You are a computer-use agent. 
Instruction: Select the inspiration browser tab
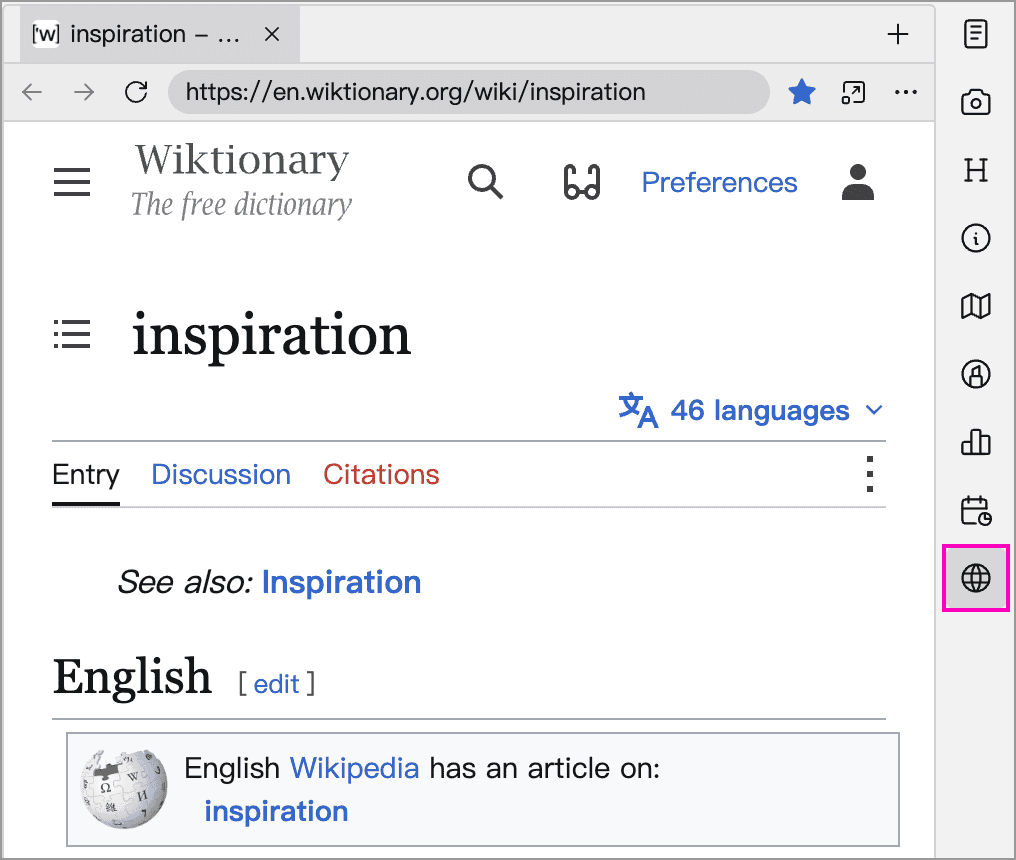[x=159, y=34]
